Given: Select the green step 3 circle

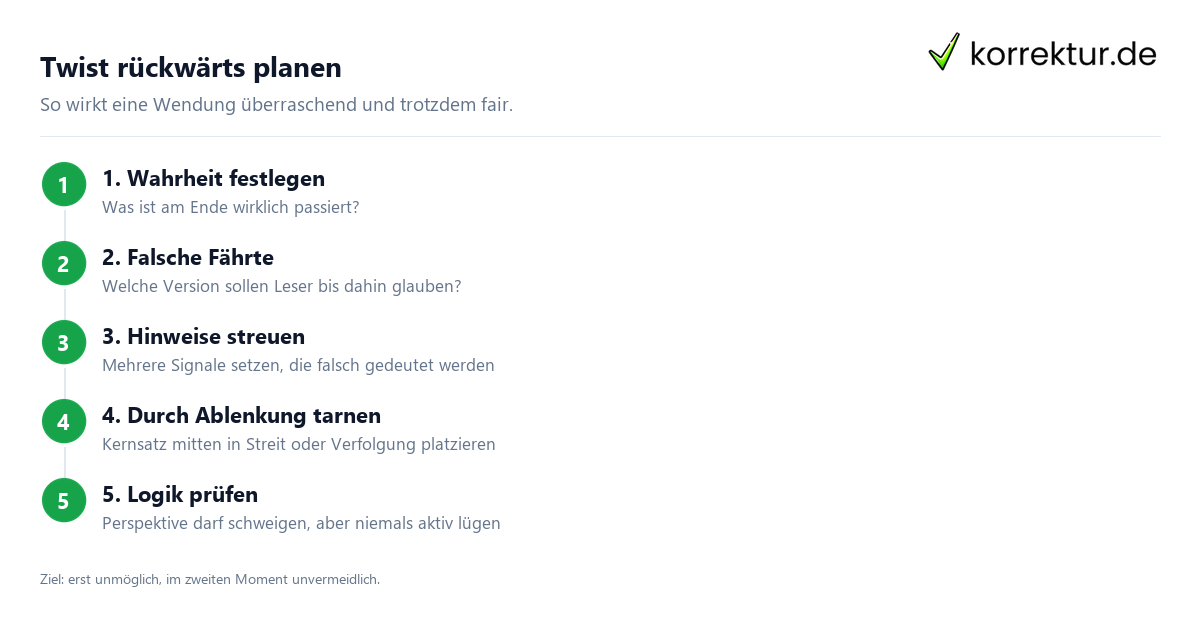Looking at the screenshot, I should (64, 343).
